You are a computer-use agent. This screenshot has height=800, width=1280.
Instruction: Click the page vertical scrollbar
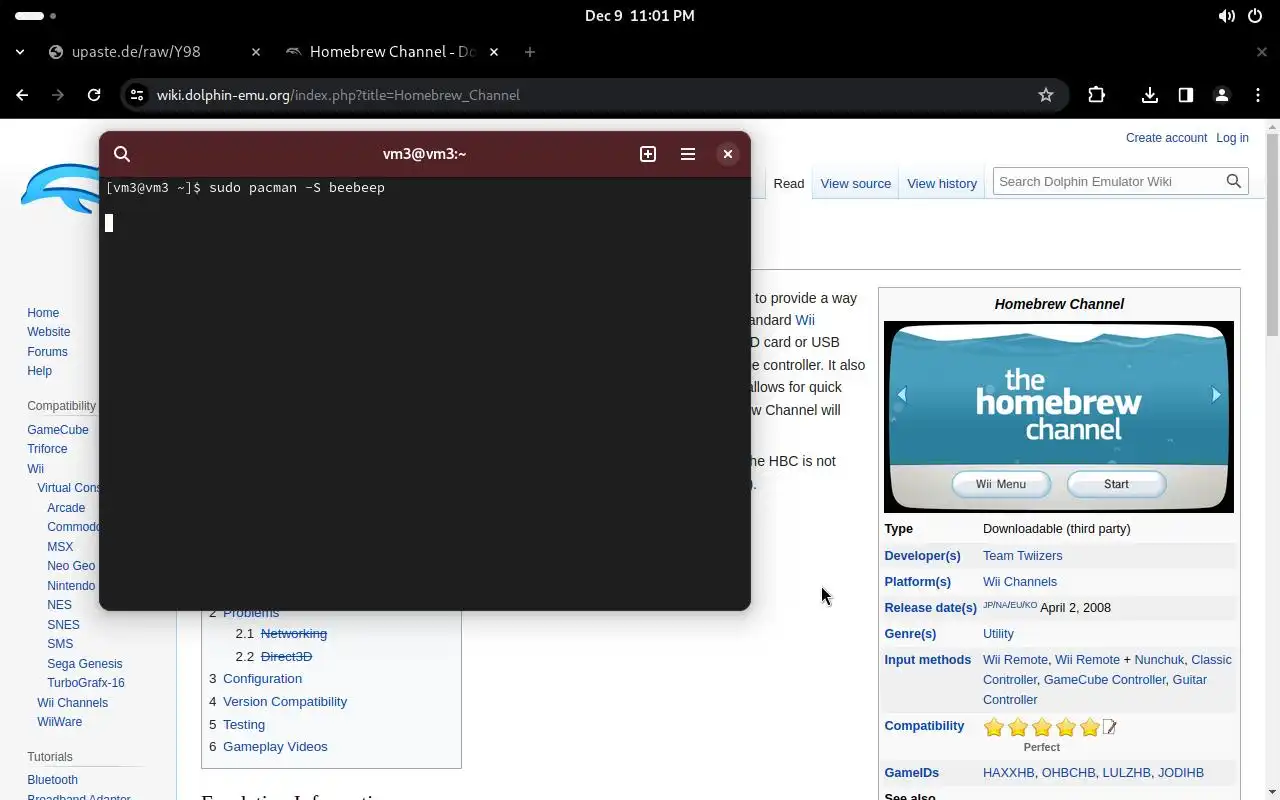point(1272,235)
